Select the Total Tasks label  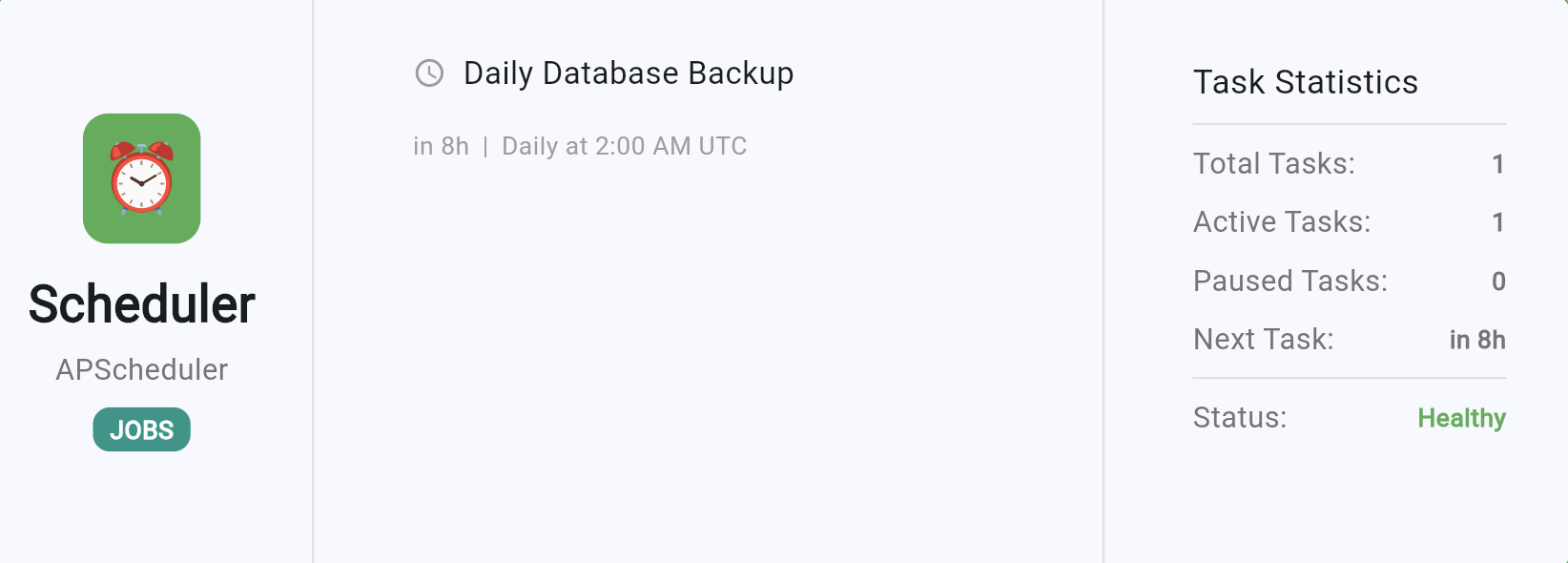click(x=1273, y=163)
